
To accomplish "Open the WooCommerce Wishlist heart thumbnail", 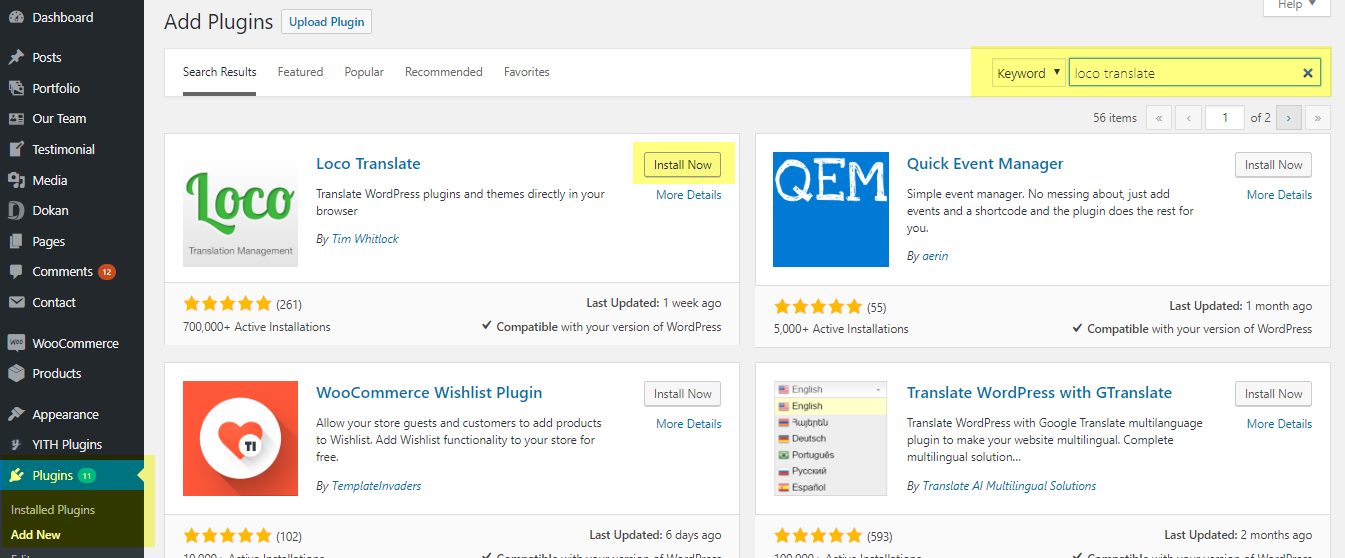I will (241, 439).
